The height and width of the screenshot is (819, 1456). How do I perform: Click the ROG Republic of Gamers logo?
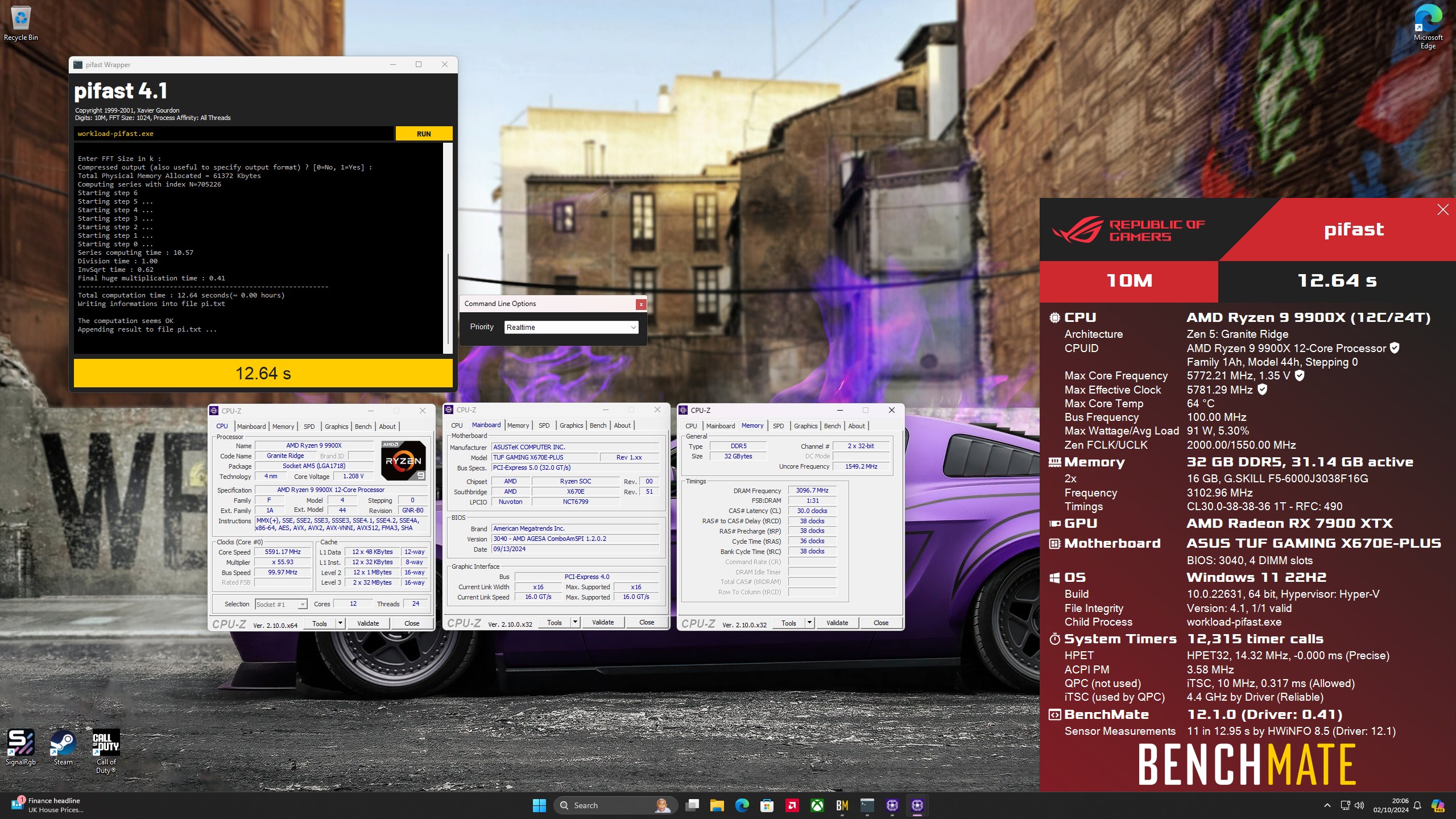(1128, 230)
